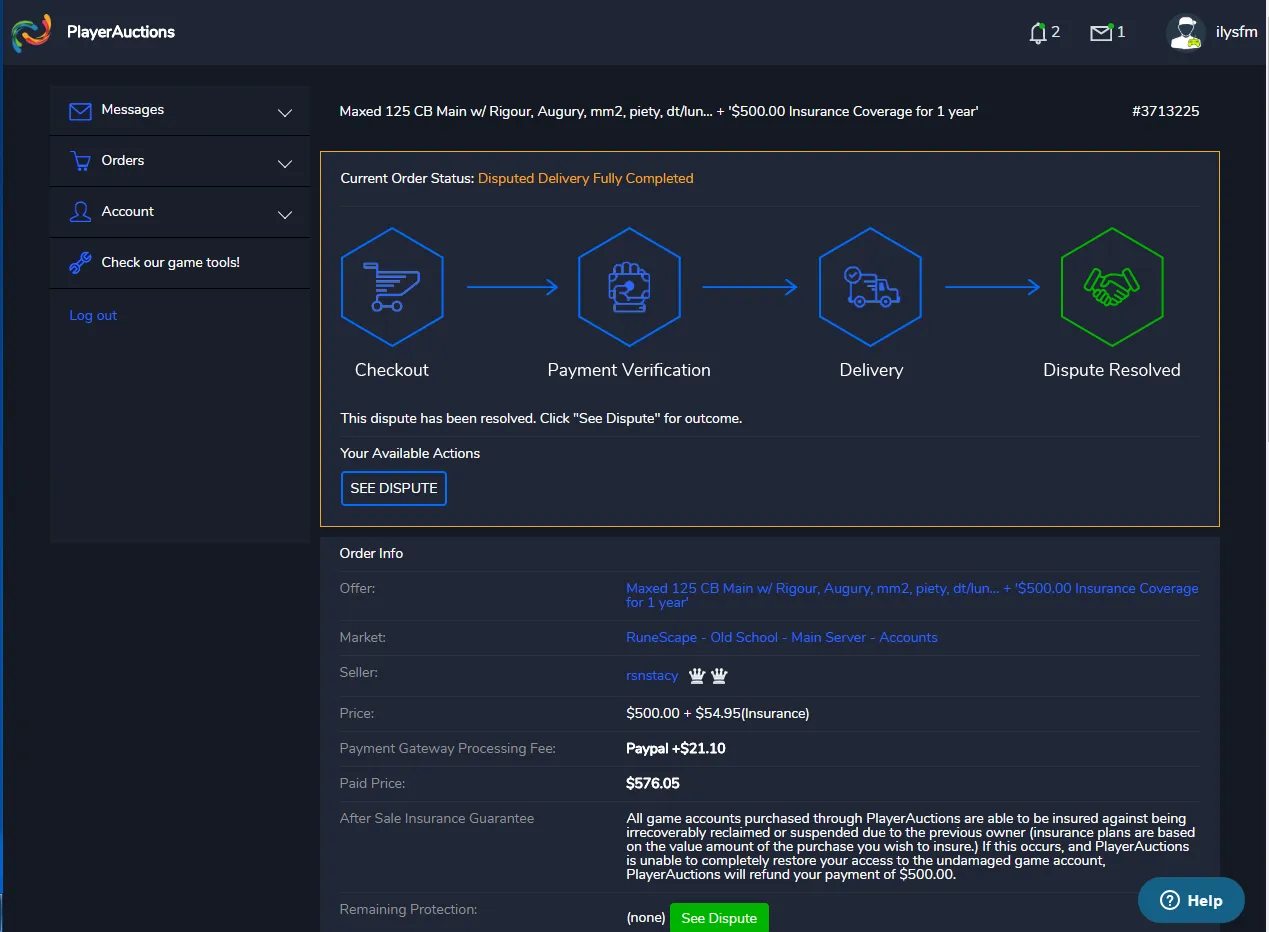Click the Your Available Actions label
The image size is (1269, 932).
click(410, 453)
